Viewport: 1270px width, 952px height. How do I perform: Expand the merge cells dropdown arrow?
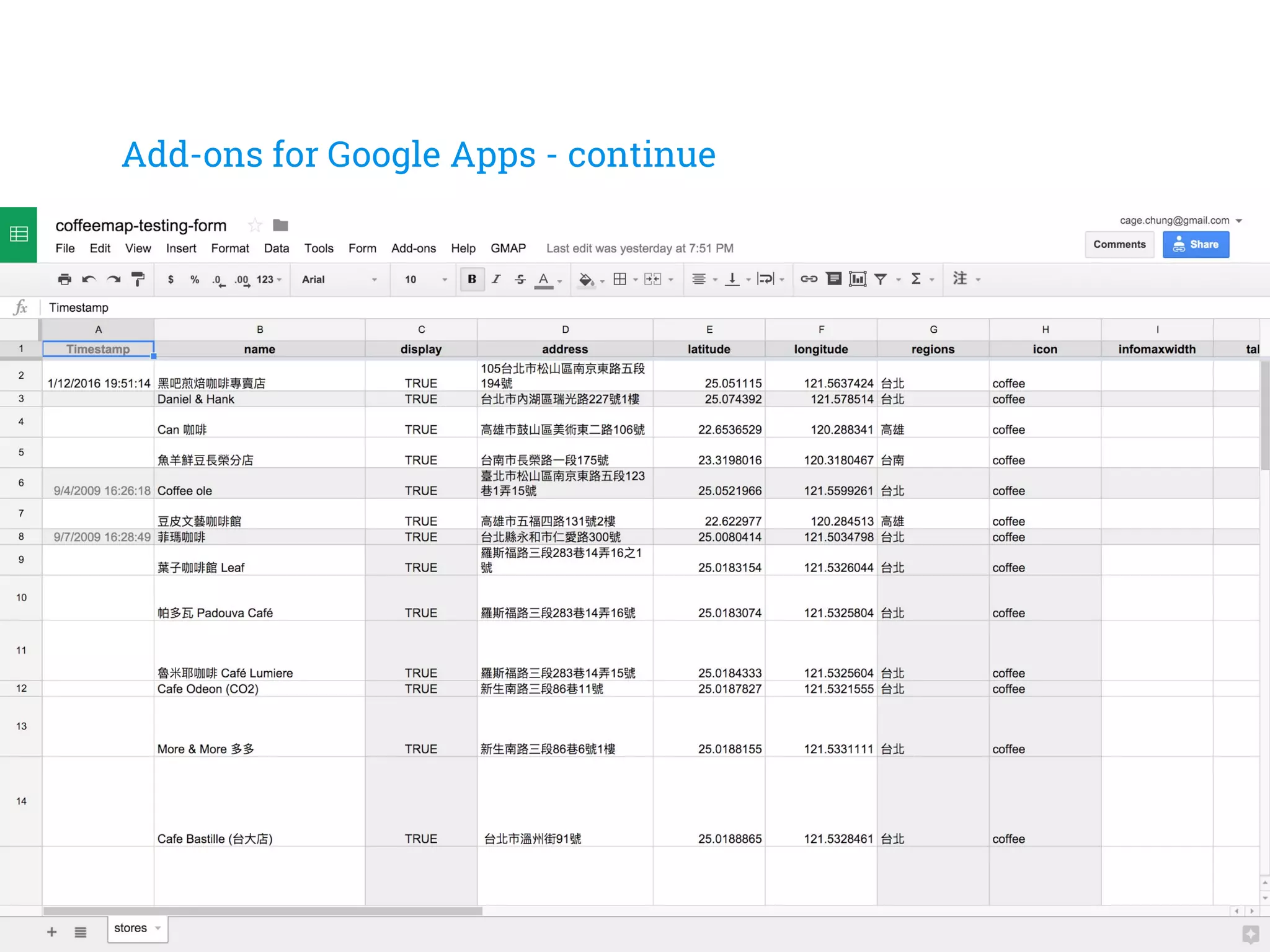pyautogui.click(x=671, y=280)
